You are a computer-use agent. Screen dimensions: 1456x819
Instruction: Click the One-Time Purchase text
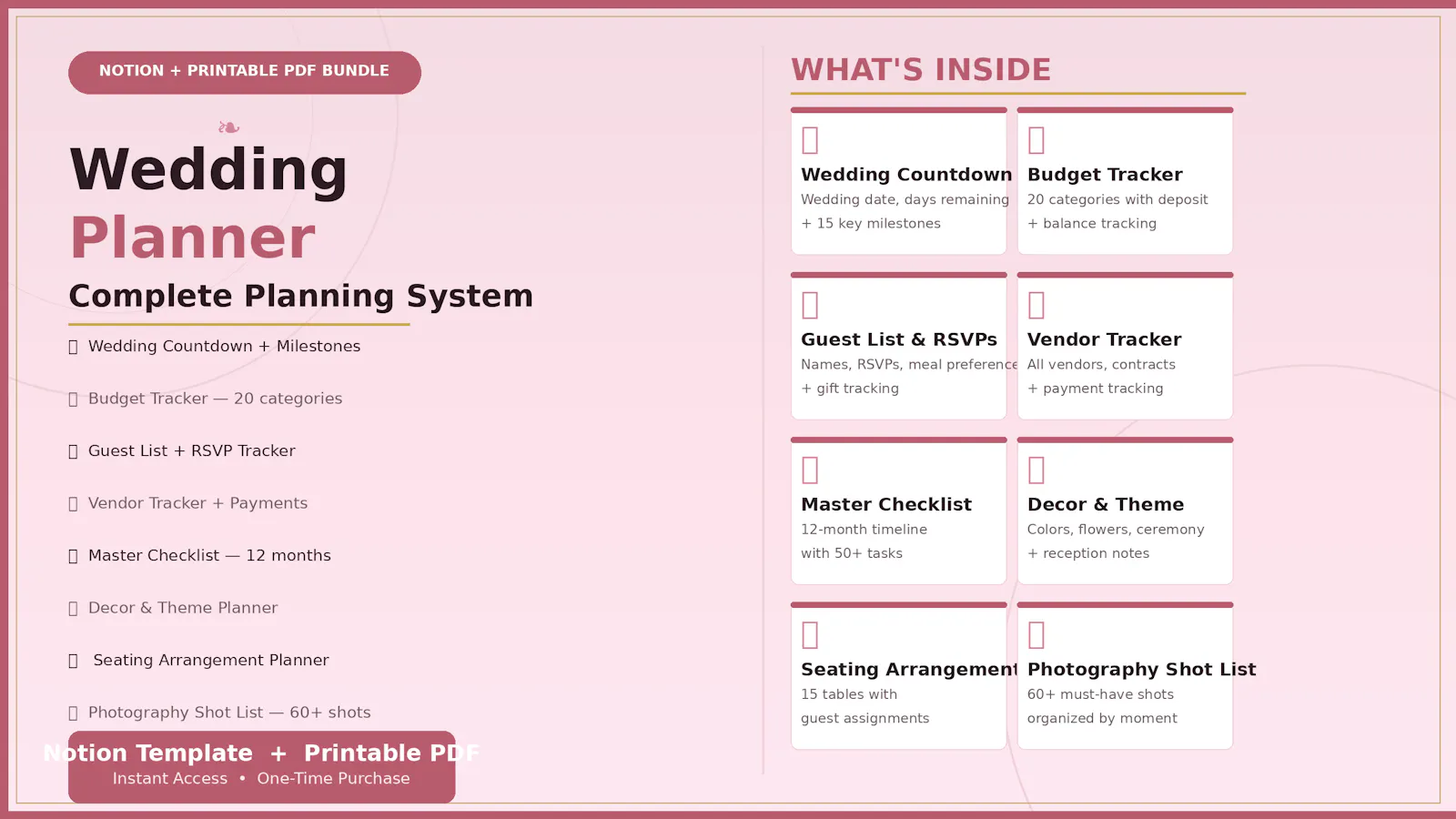click(333, 779)
